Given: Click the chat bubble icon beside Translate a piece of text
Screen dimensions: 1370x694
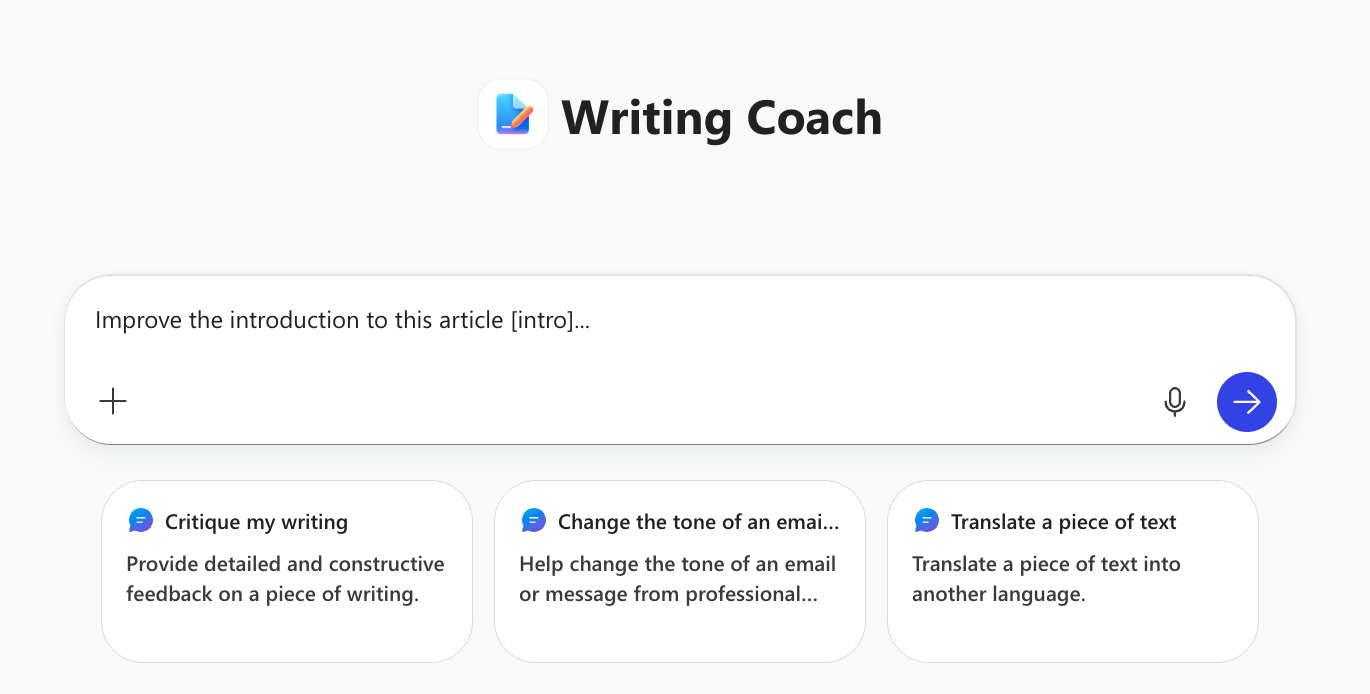Looking at the screenshot, I should point(927,521).
